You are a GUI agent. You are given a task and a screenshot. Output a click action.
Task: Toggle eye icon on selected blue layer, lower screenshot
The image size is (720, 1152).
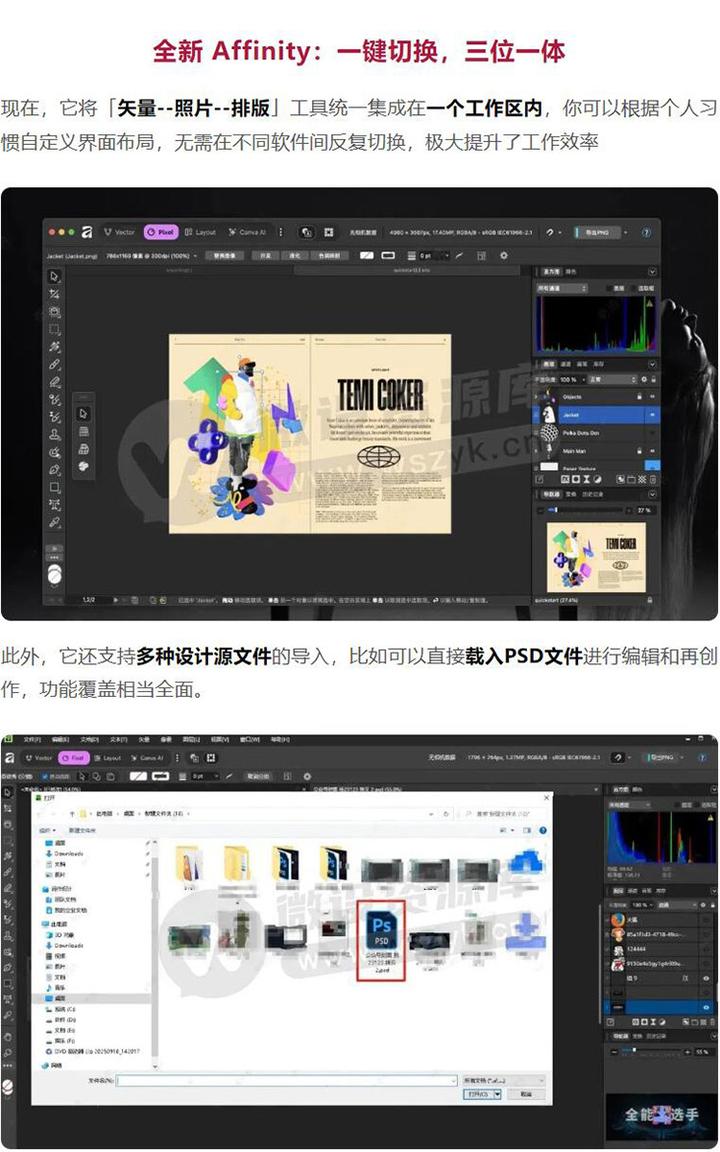point(707,1007)
